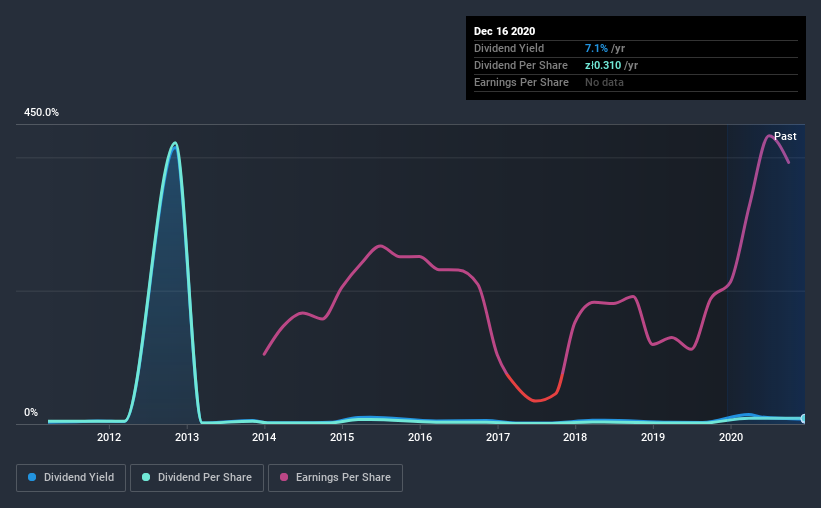Viewport: 821px width, 508px height.
Task: Select the 2017 label on the x-axis
Action: point(497,437)
